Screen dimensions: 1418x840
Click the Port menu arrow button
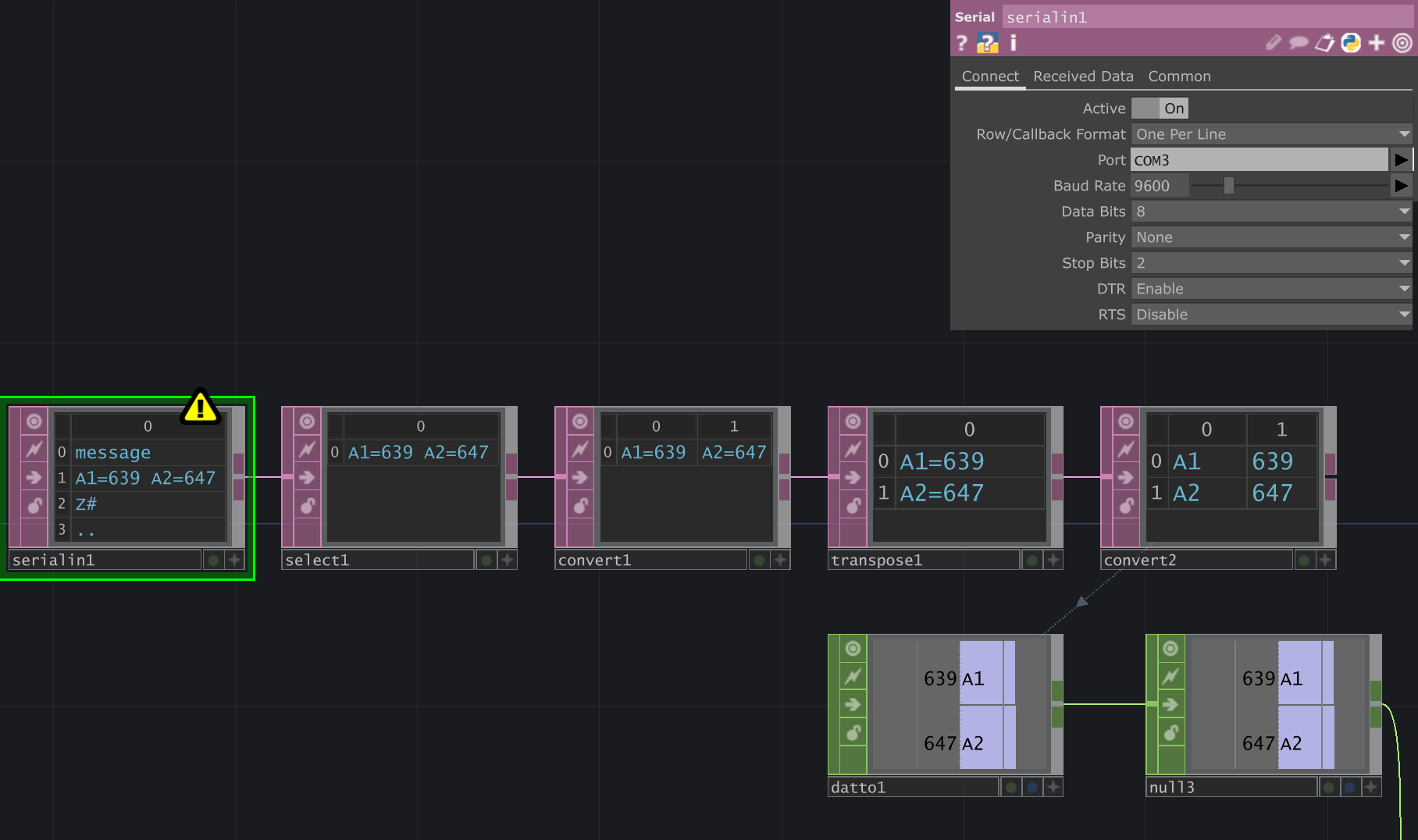[1402, 159]
